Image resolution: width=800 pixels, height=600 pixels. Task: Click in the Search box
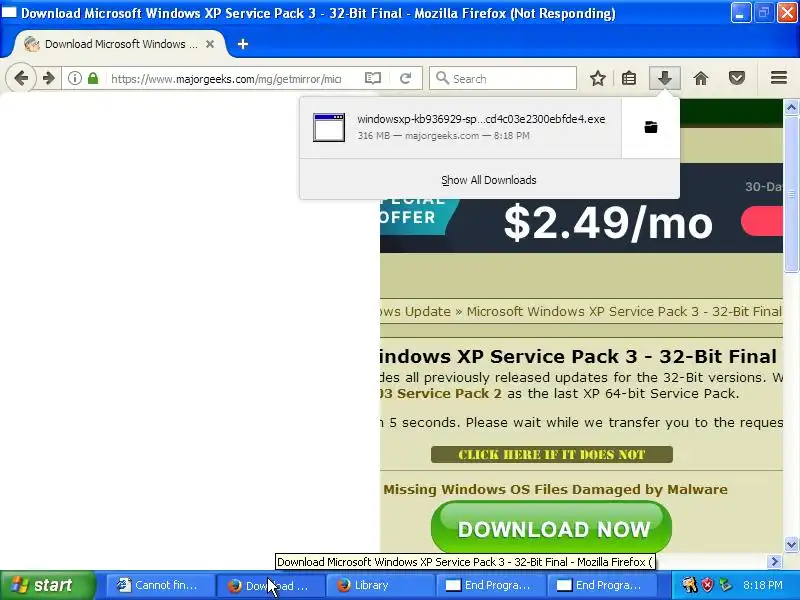503,79
